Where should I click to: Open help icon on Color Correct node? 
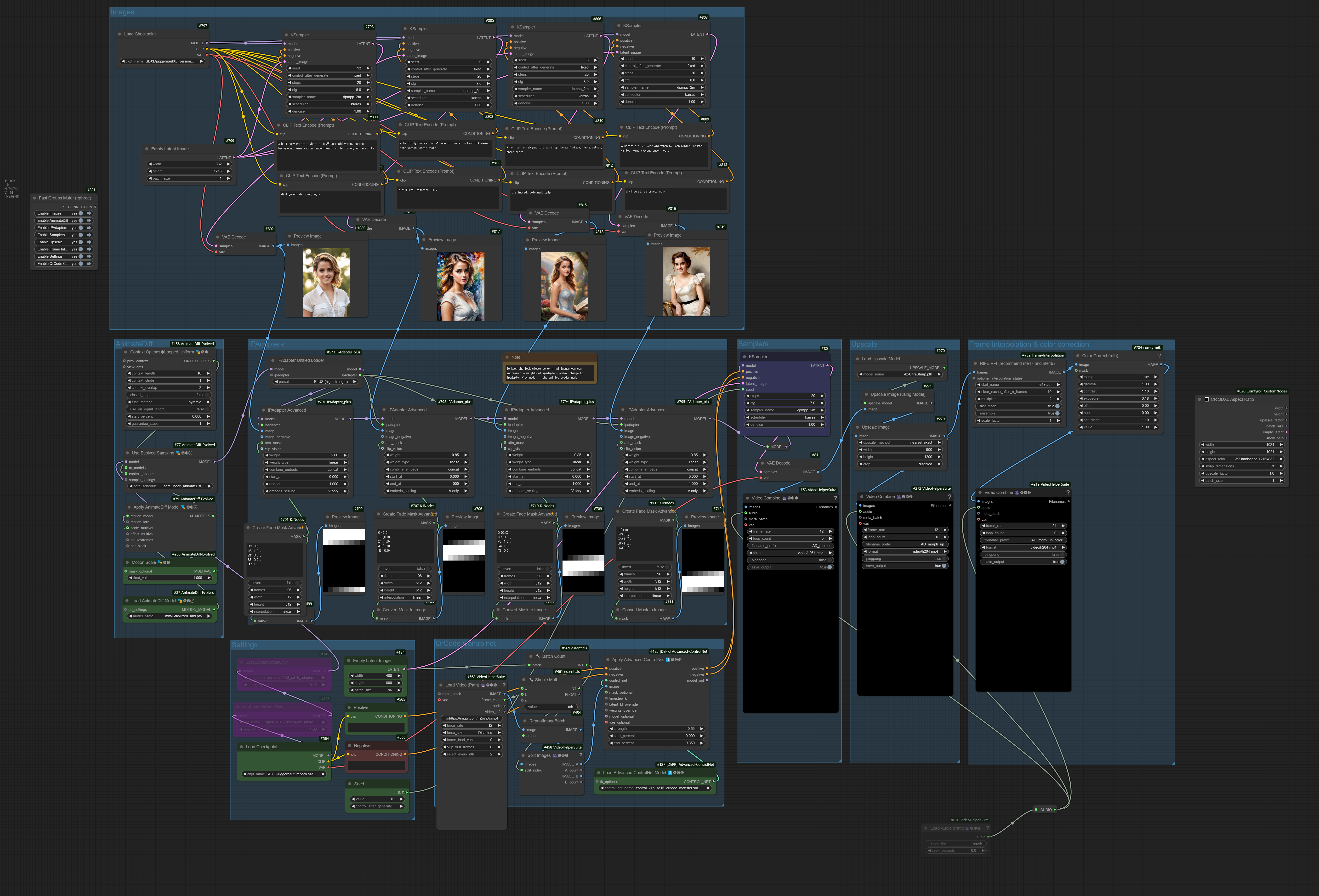click(x=1159, y=356)
